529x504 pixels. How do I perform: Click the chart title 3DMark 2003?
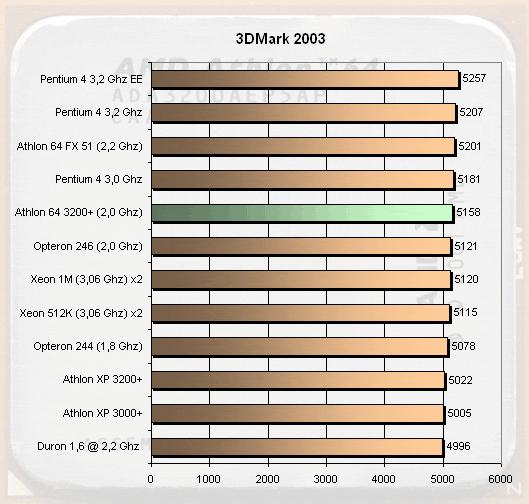tap(280, 39)
